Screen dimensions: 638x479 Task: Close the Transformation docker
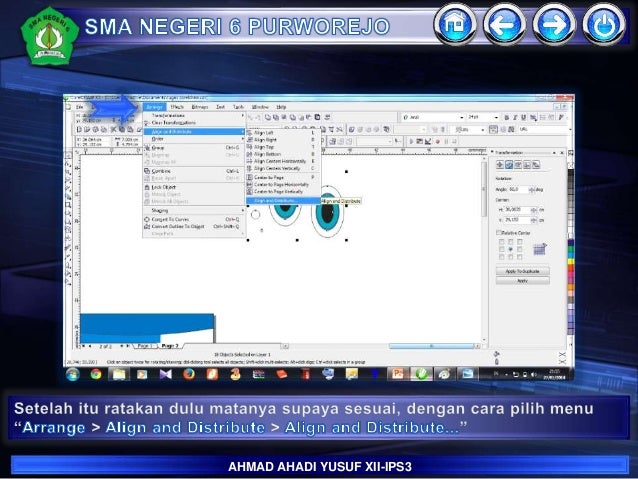point(562,153)
